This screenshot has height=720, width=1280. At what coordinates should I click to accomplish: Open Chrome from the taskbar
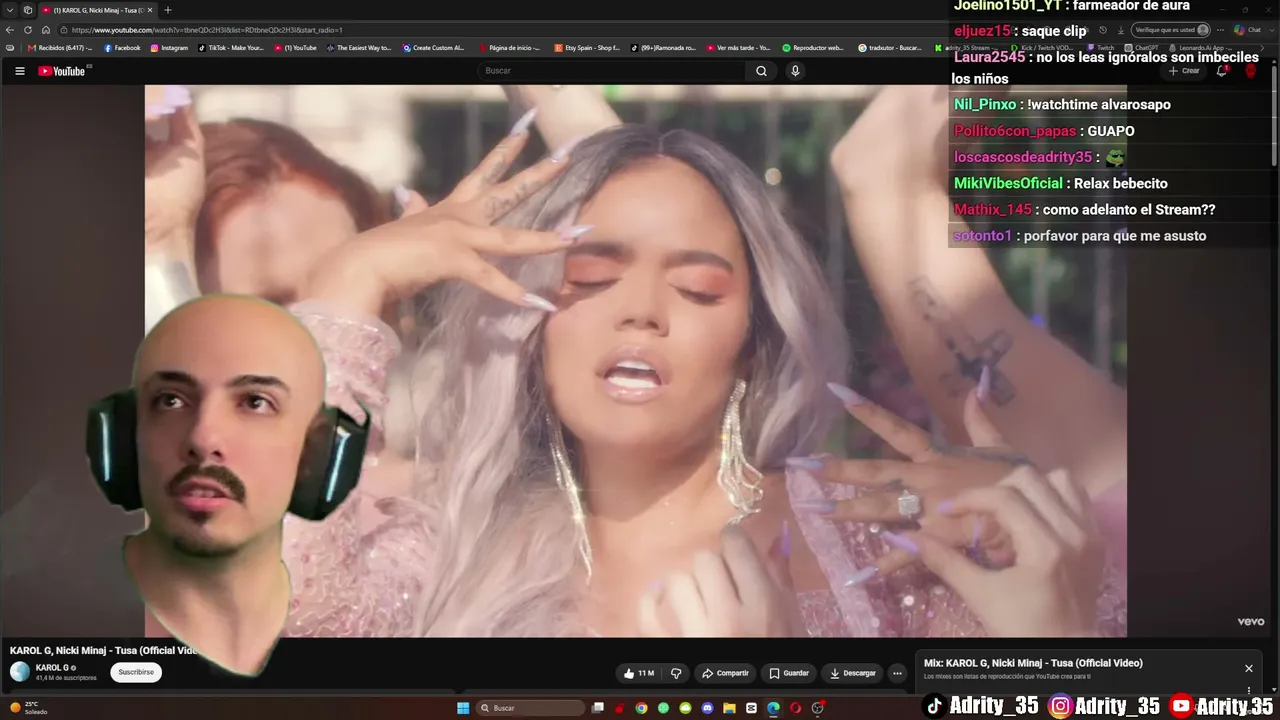point(641,708)
